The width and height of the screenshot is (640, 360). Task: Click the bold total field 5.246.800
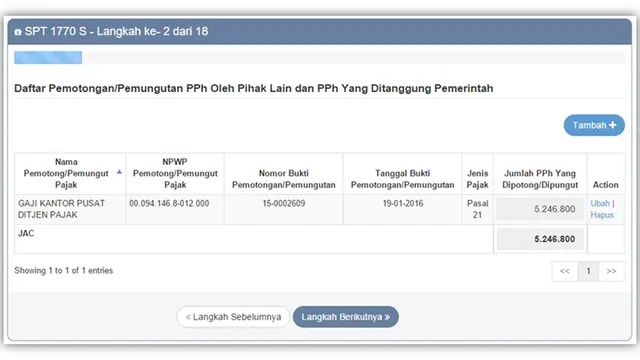click(540, 239)
